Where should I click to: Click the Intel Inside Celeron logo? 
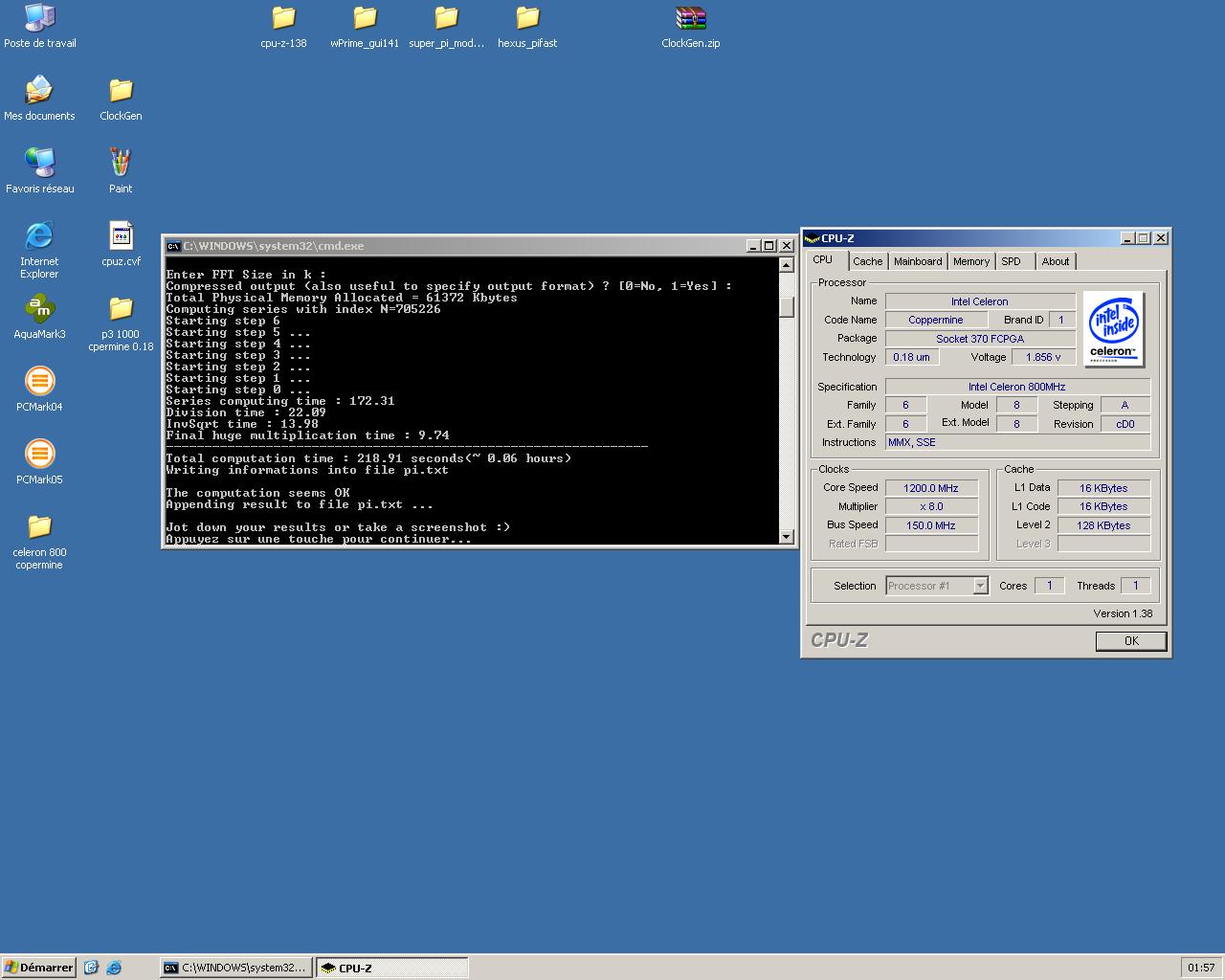pyautogui.click(x=1114, y=328)
